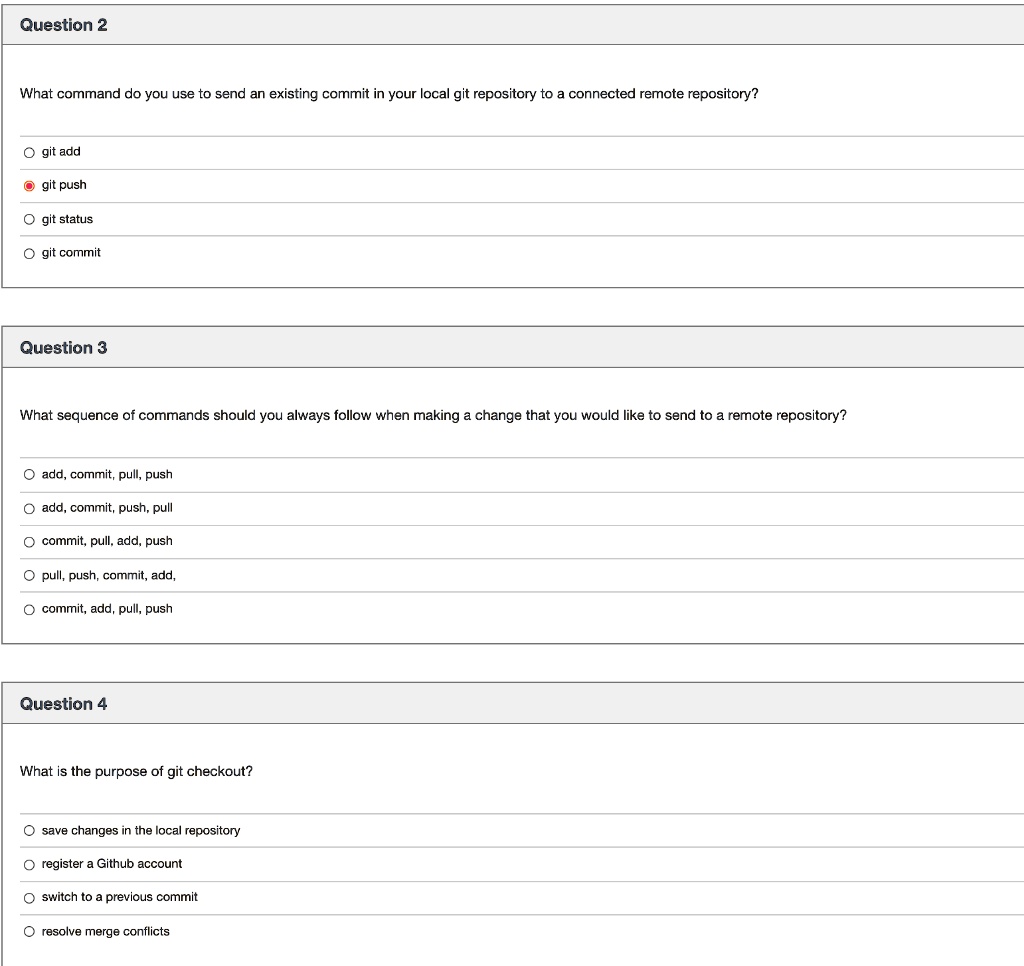Screen dimensions: 1024x966
Task: Click the 'What is the purpose of git checkout?' text
Action: point(136,771)
